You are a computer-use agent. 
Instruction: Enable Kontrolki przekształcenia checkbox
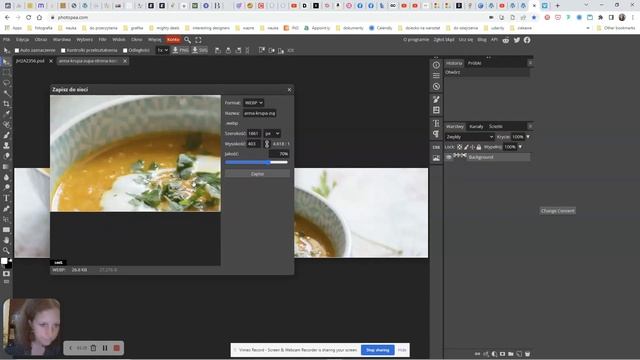point(63,50)
